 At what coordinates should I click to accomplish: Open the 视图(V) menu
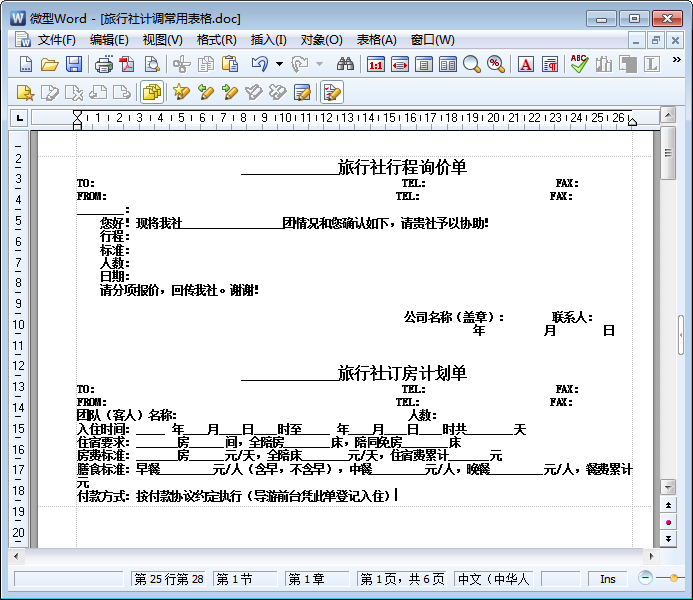pyautogui.click(x=163, y=40)
